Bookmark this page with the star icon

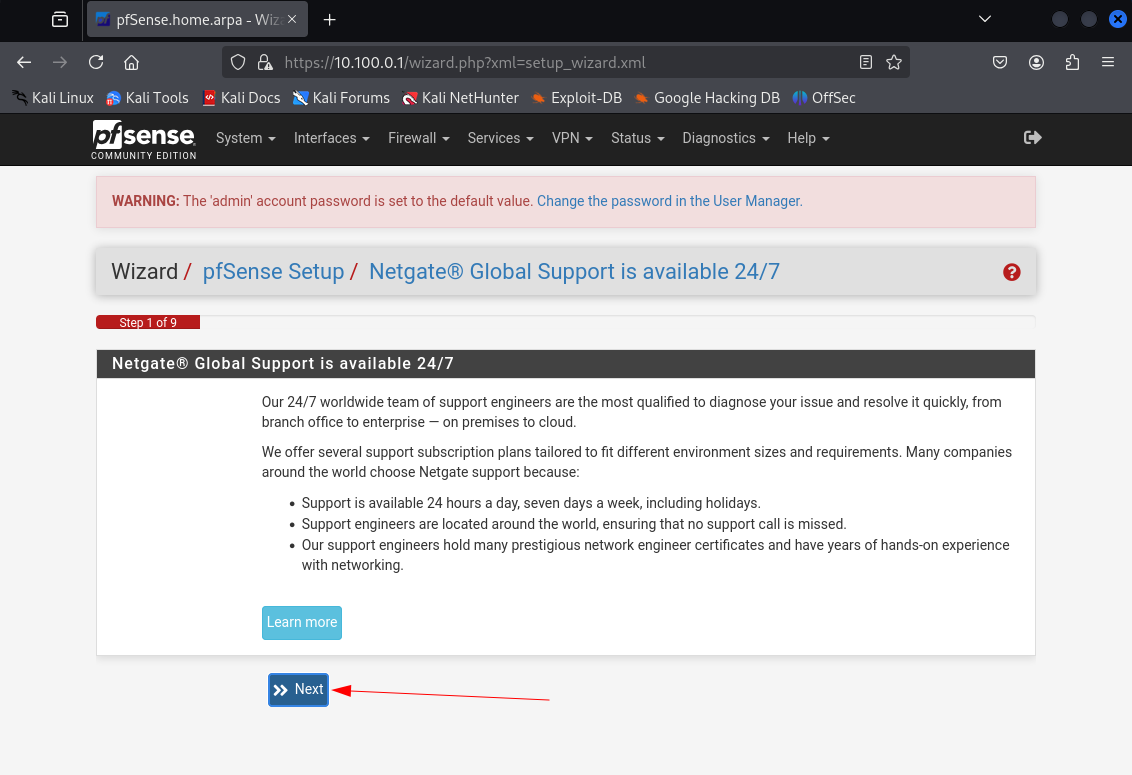click(894, 63)
